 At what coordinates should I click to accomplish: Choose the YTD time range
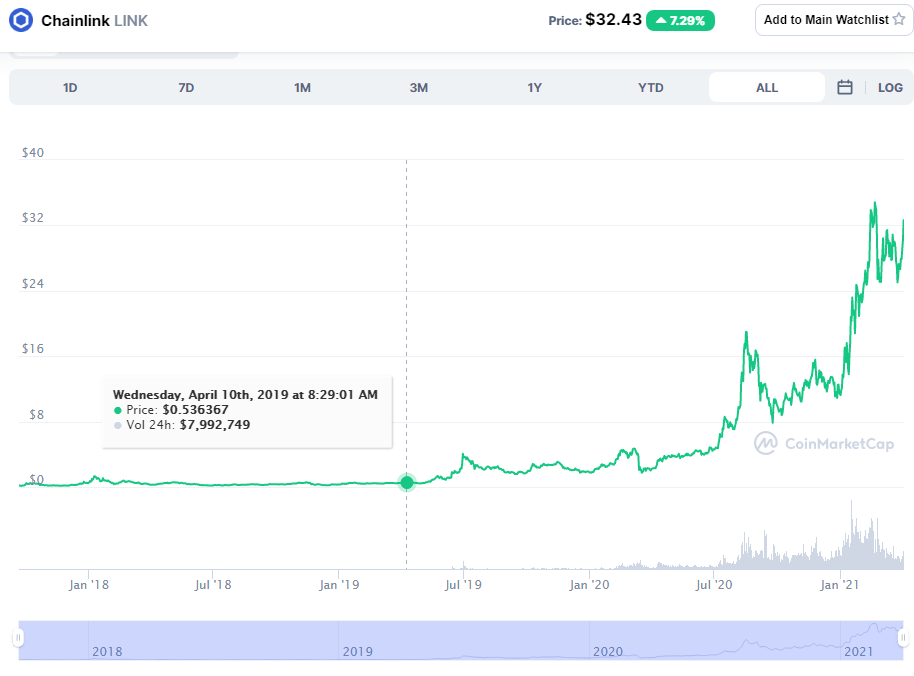pos(651,87)
